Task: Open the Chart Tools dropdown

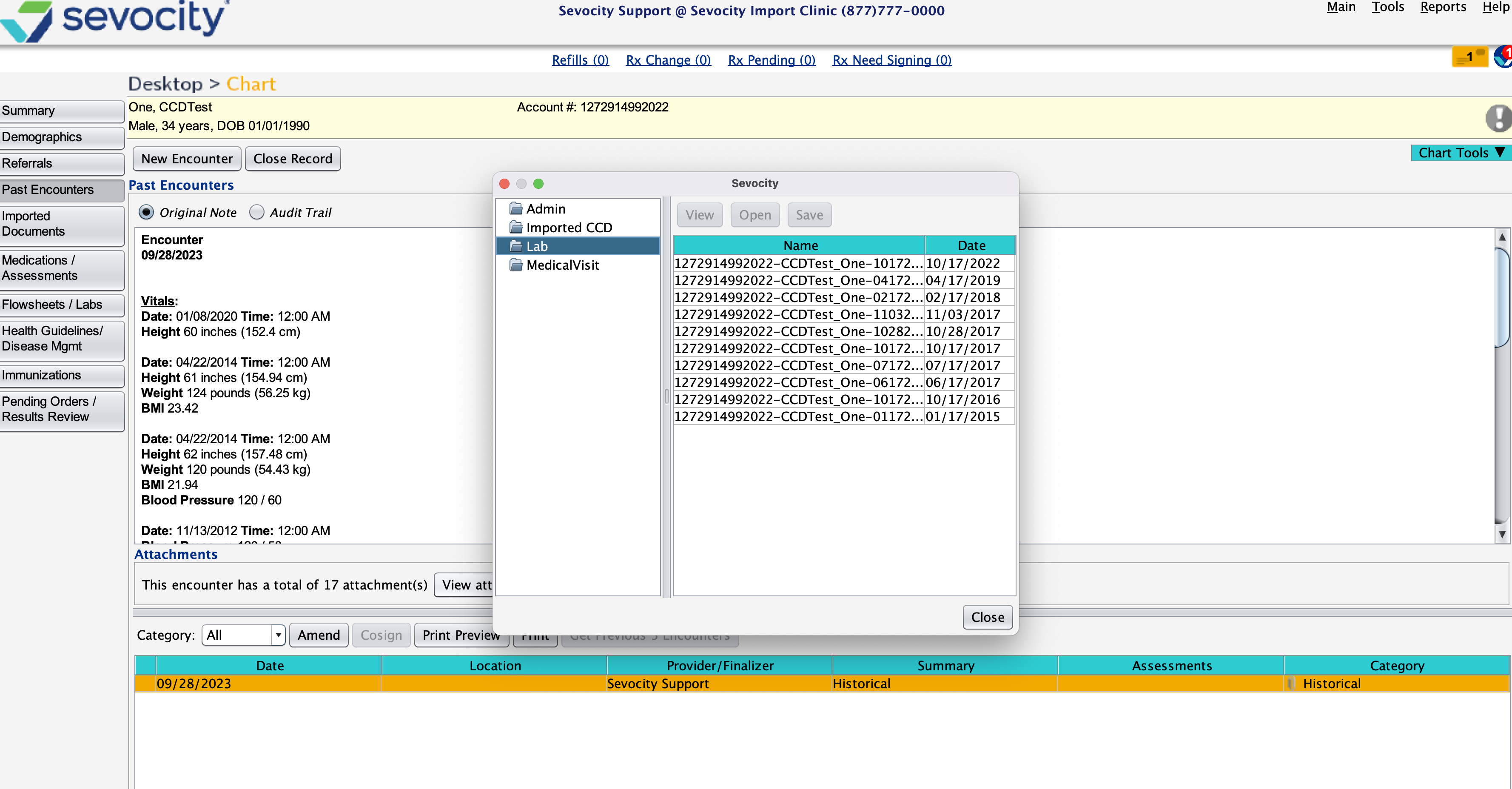Action: pyautogui.click(x=1460, y=153)
